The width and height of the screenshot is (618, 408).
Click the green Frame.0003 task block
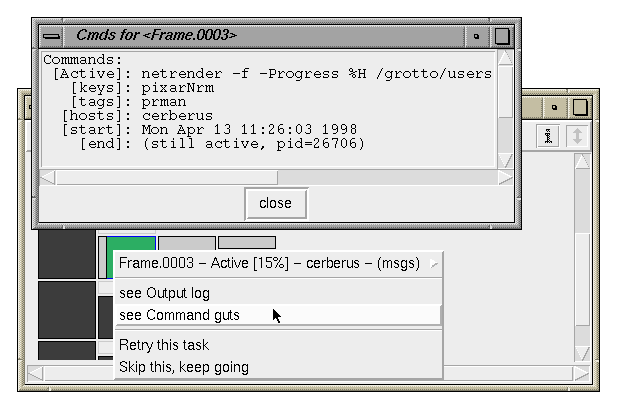pyautogui.click(x=131, y=243)
